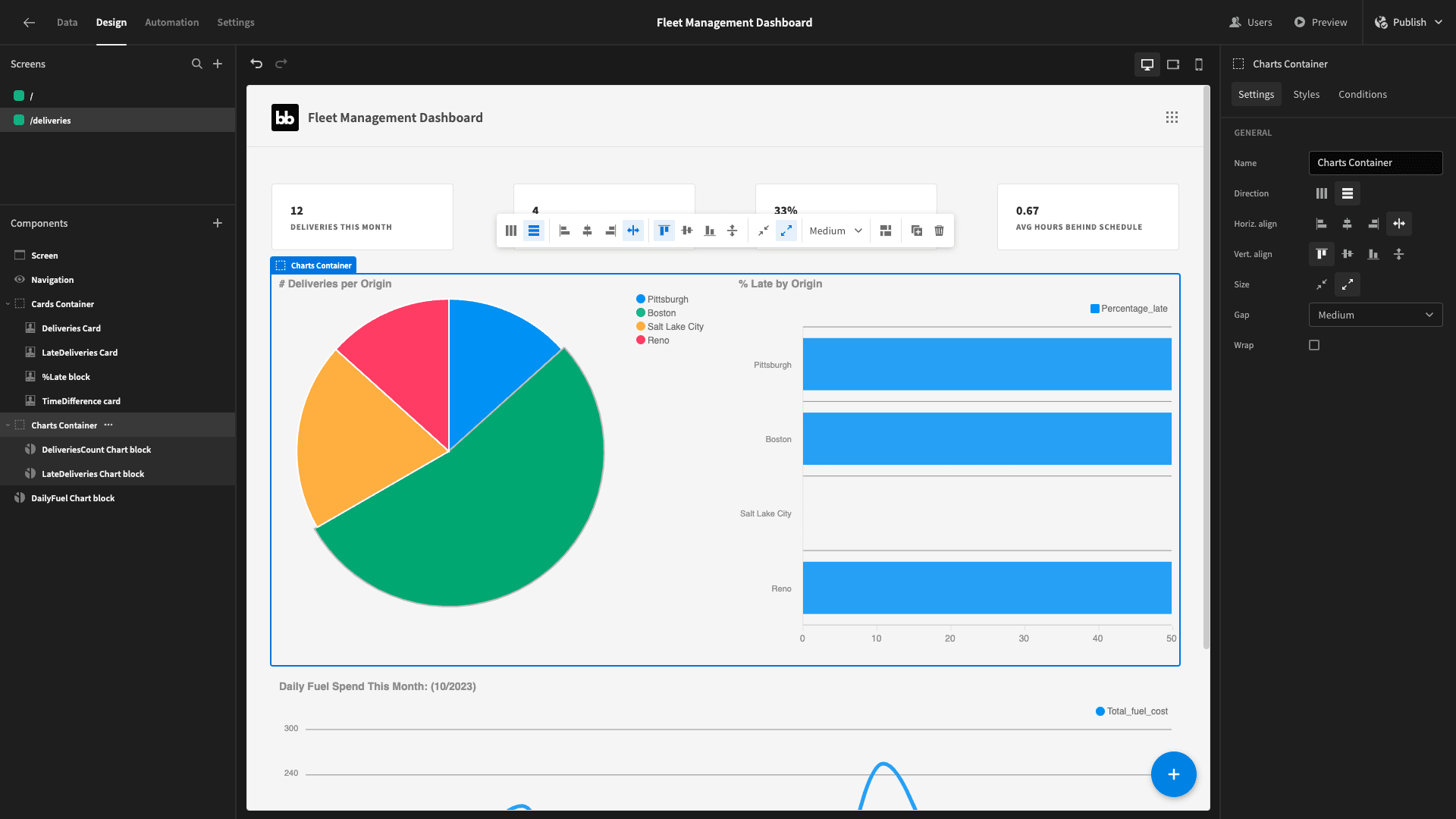Switch to the Styles tab

[1307, 94]
